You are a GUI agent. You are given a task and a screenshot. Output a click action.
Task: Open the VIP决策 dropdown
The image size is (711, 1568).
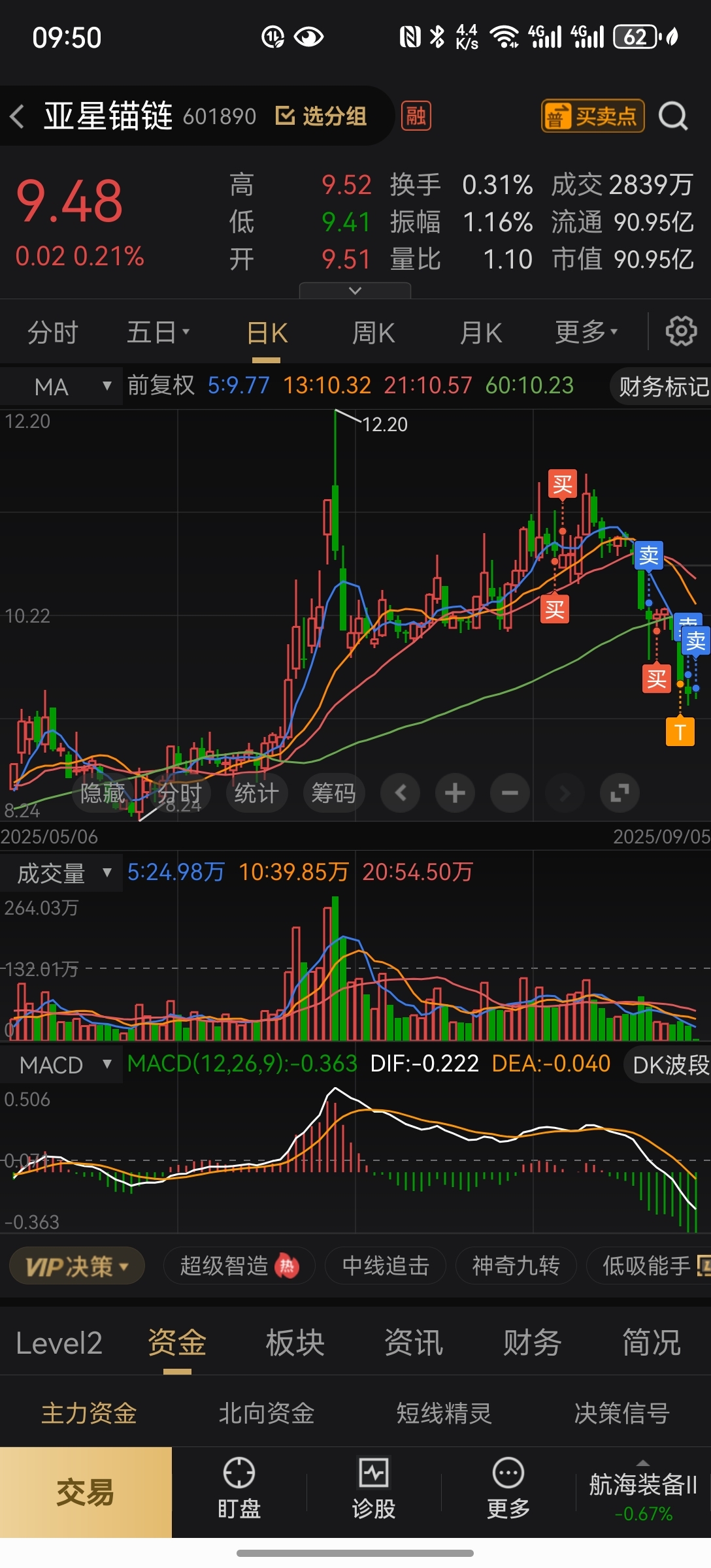[x=77, y=1266]
